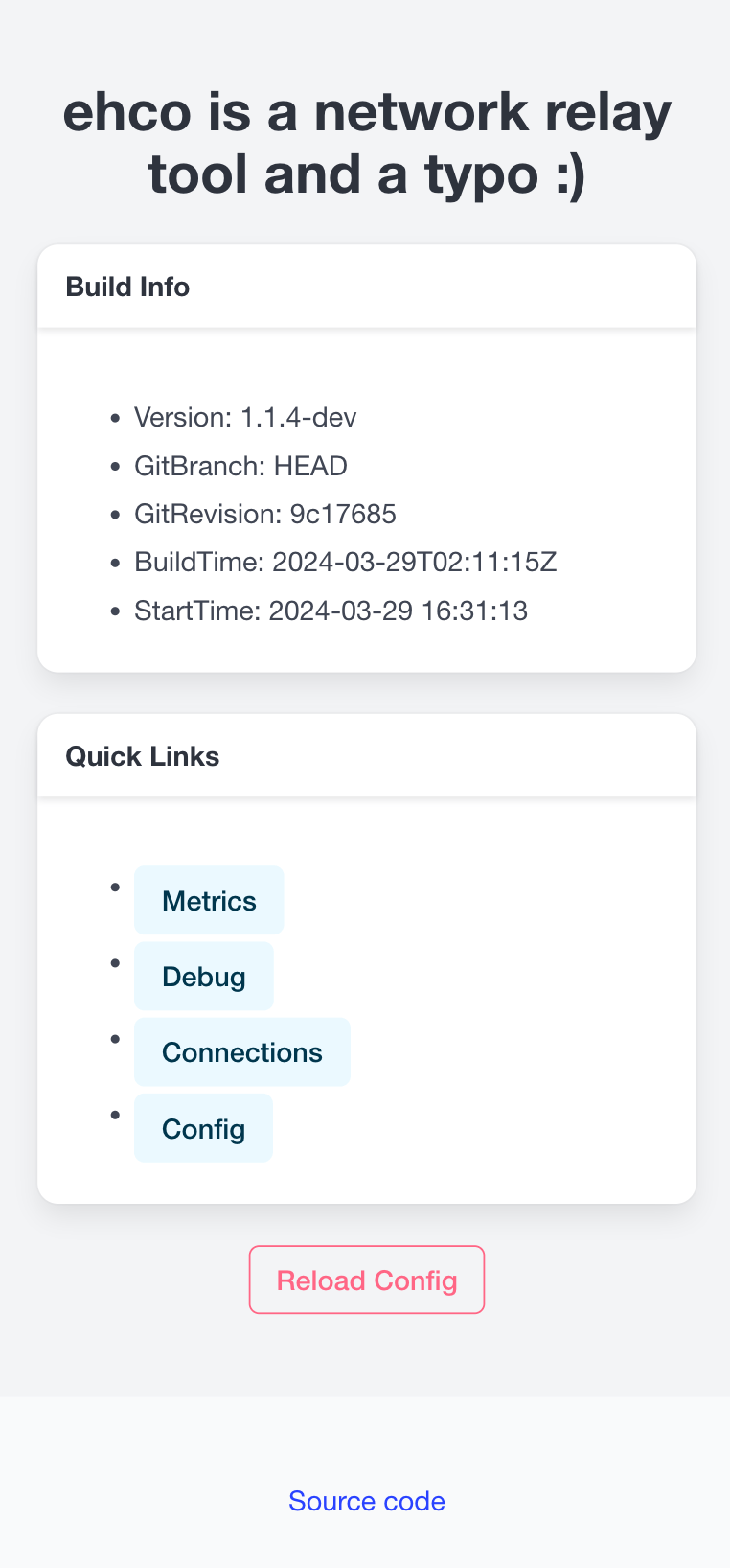Open the Metrics quick link
This screenshot has width=730, height=1568.
coord(209,901)
